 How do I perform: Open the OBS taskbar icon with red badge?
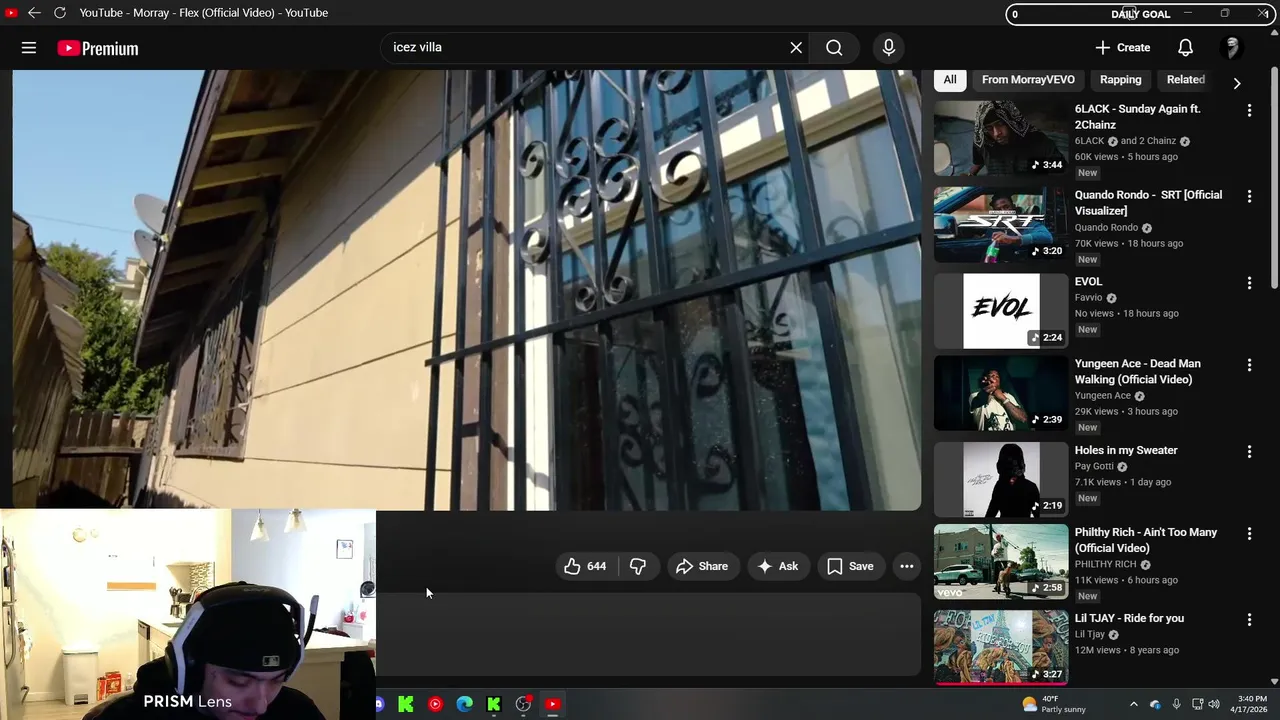click(523, 704)
